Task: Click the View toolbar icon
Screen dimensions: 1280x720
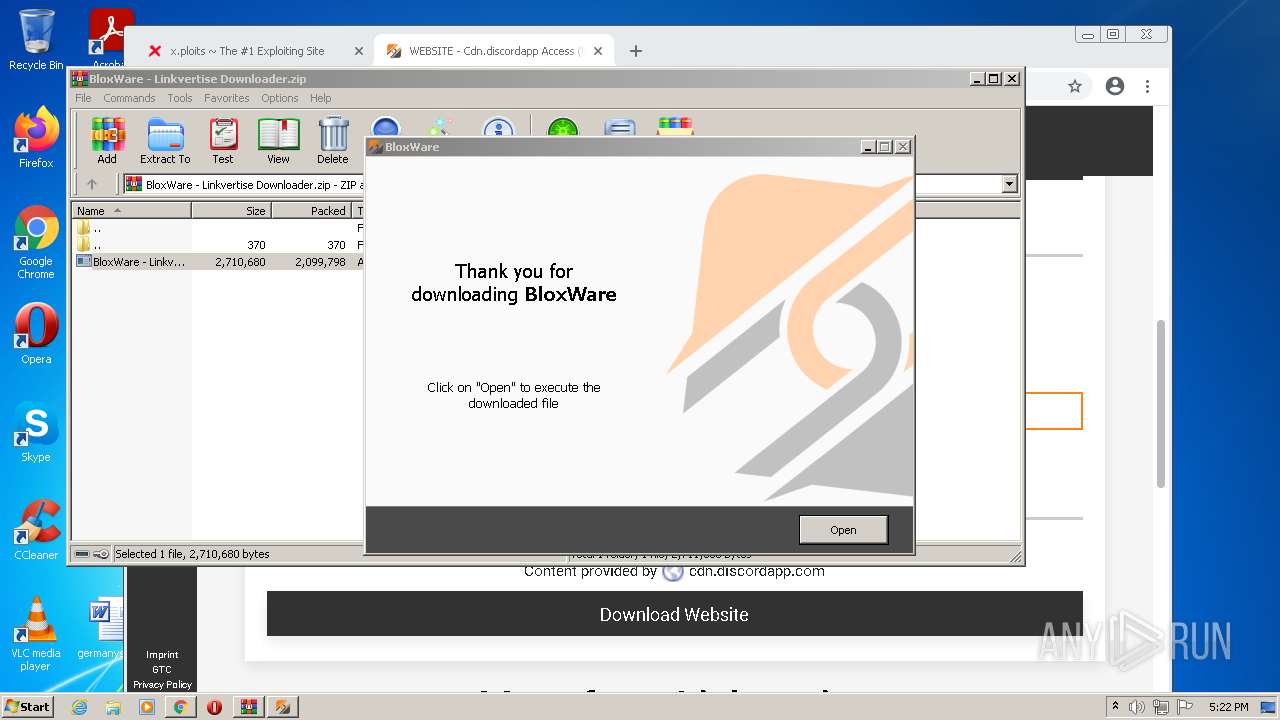Action: pyautogui.click(x=278, y=141)
